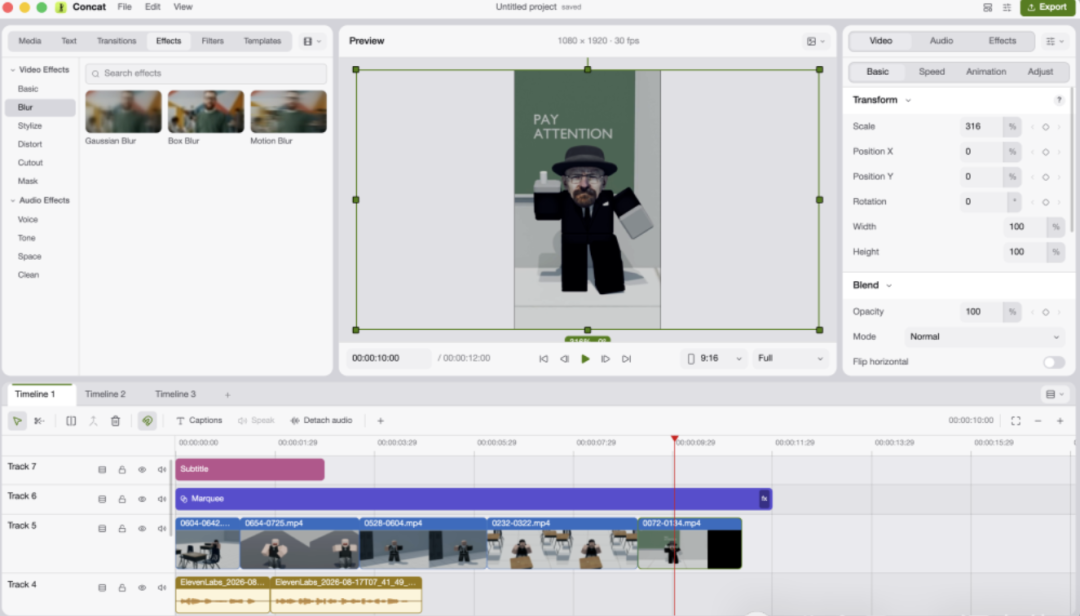Zoom out the timeline with minus icon
1080x616 pixels.
pyautogui.click(x=1038, y=420)
